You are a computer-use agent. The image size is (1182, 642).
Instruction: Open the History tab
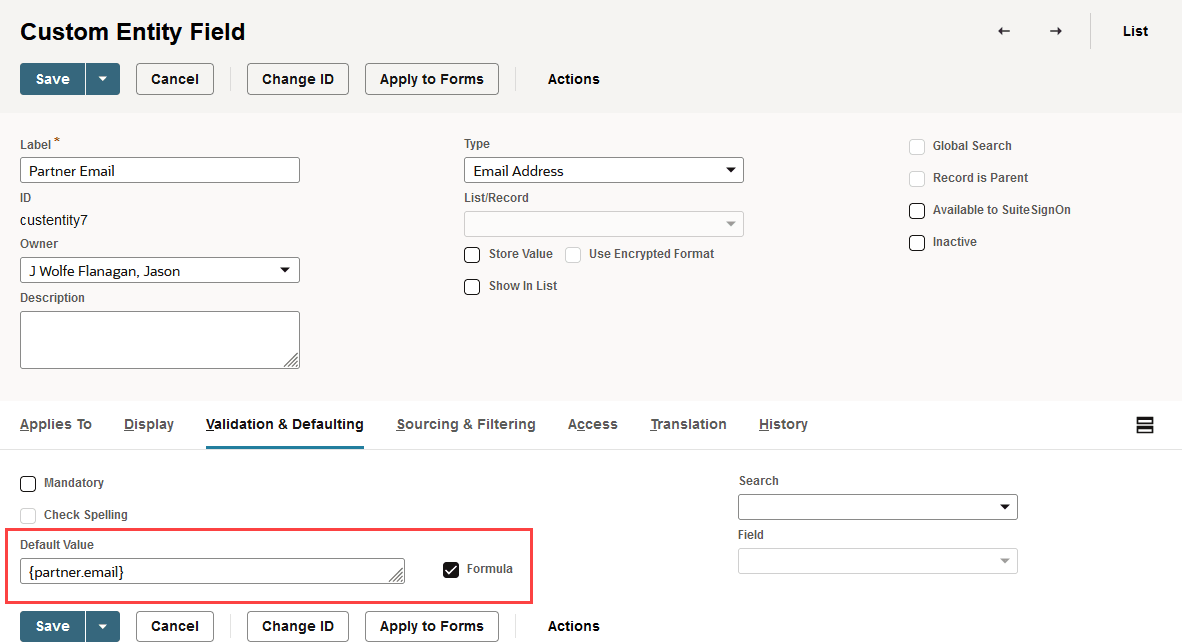click(x=783, y=424)
